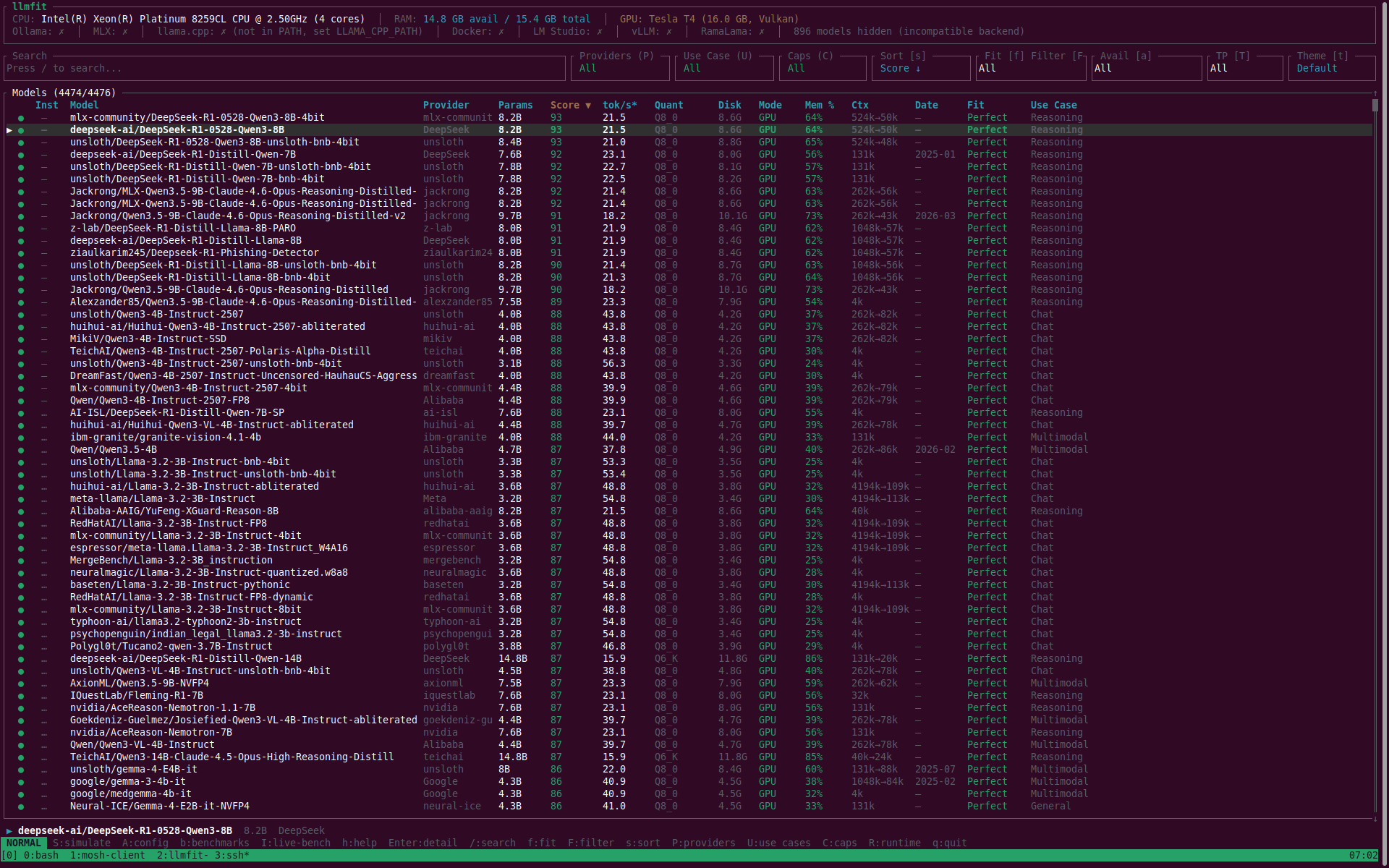Click status dot of deepseek-ai/DeepSeek-R1-Distill-Qwen-14B row
Viewport: 1389px width, 868px height.
[21, 659]
